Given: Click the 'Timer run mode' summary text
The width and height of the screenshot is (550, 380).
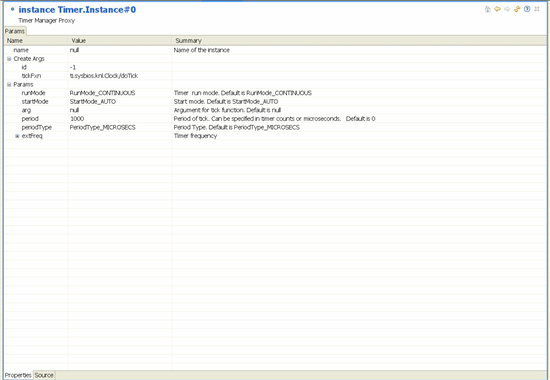Looking at the screenshot, I should (243, 93).
